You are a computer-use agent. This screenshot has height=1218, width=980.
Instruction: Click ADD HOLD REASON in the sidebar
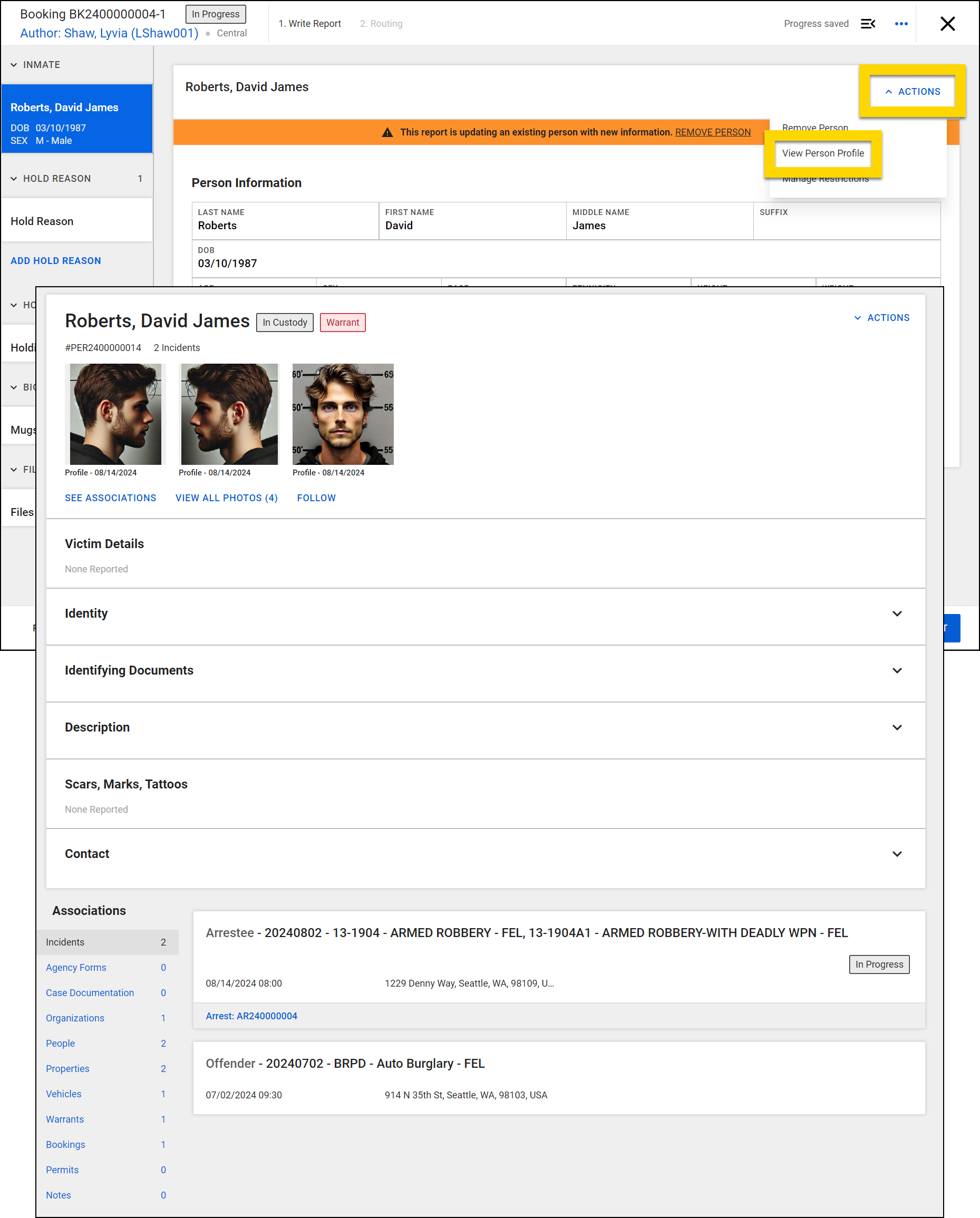[55, 260]
